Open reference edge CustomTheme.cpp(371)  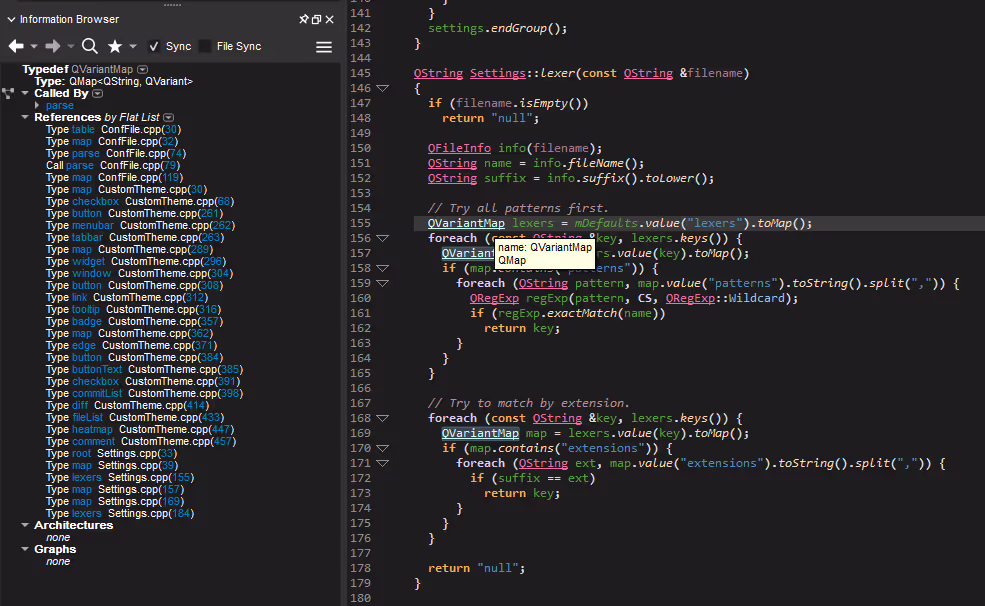tap(131, 345)
